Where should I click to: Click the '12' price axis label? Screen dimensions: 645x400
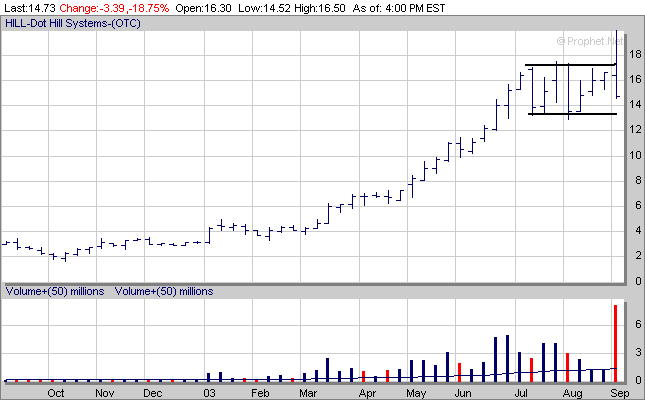pos(635,129)
